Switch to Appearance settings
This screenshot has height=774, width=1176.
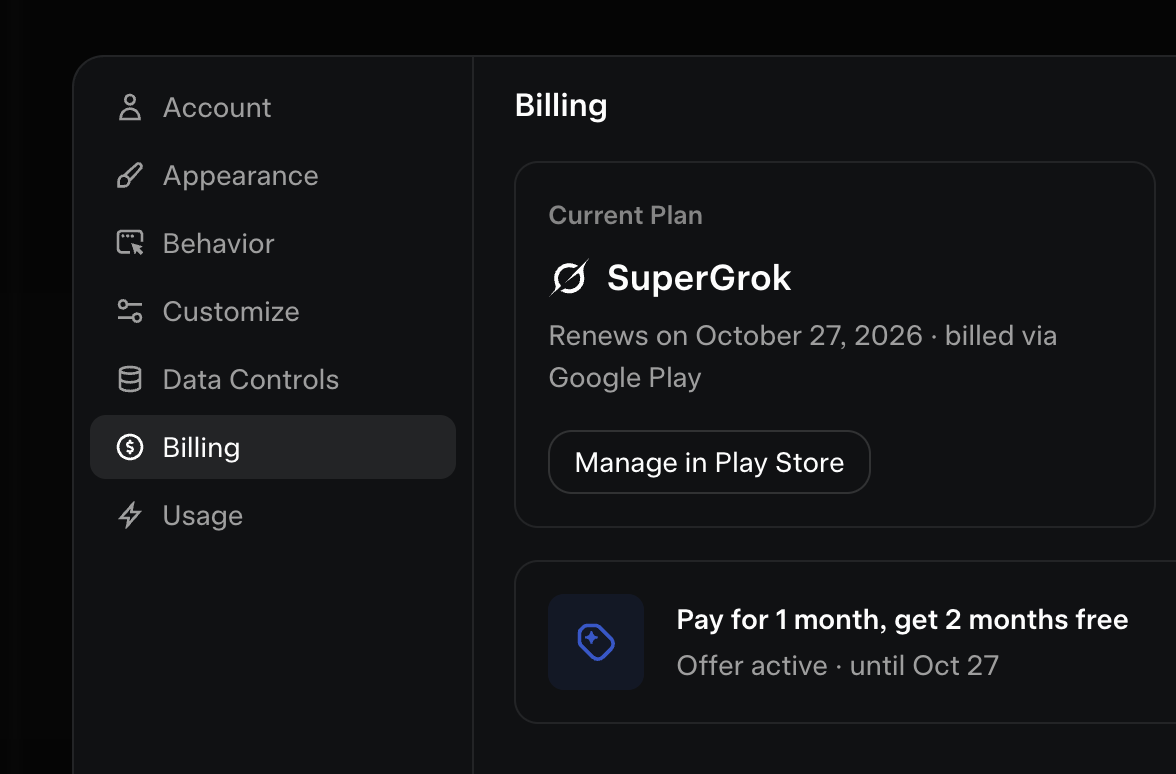tap(273, 176)
